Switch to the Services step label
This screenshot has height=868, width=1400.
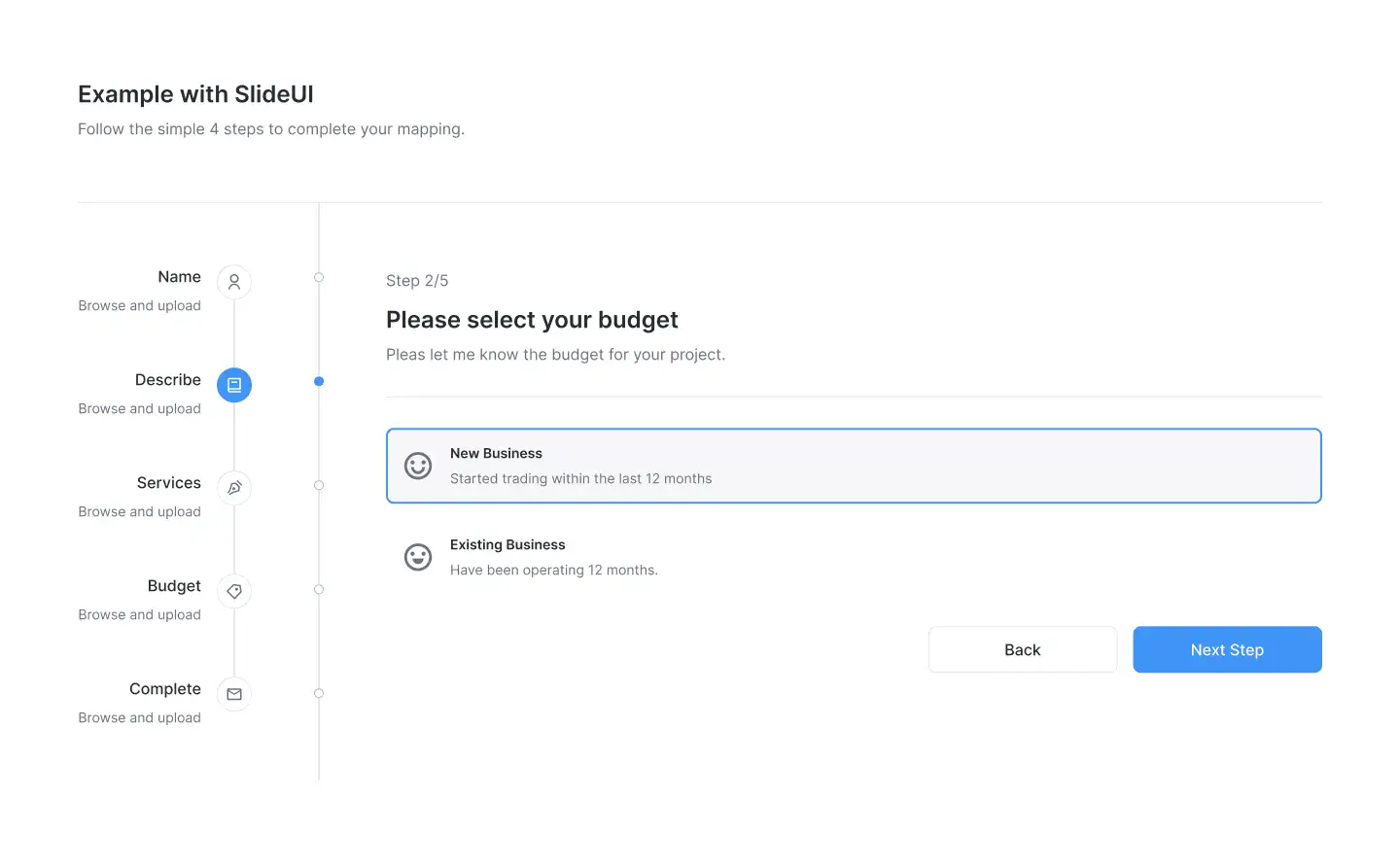[168, 483]
